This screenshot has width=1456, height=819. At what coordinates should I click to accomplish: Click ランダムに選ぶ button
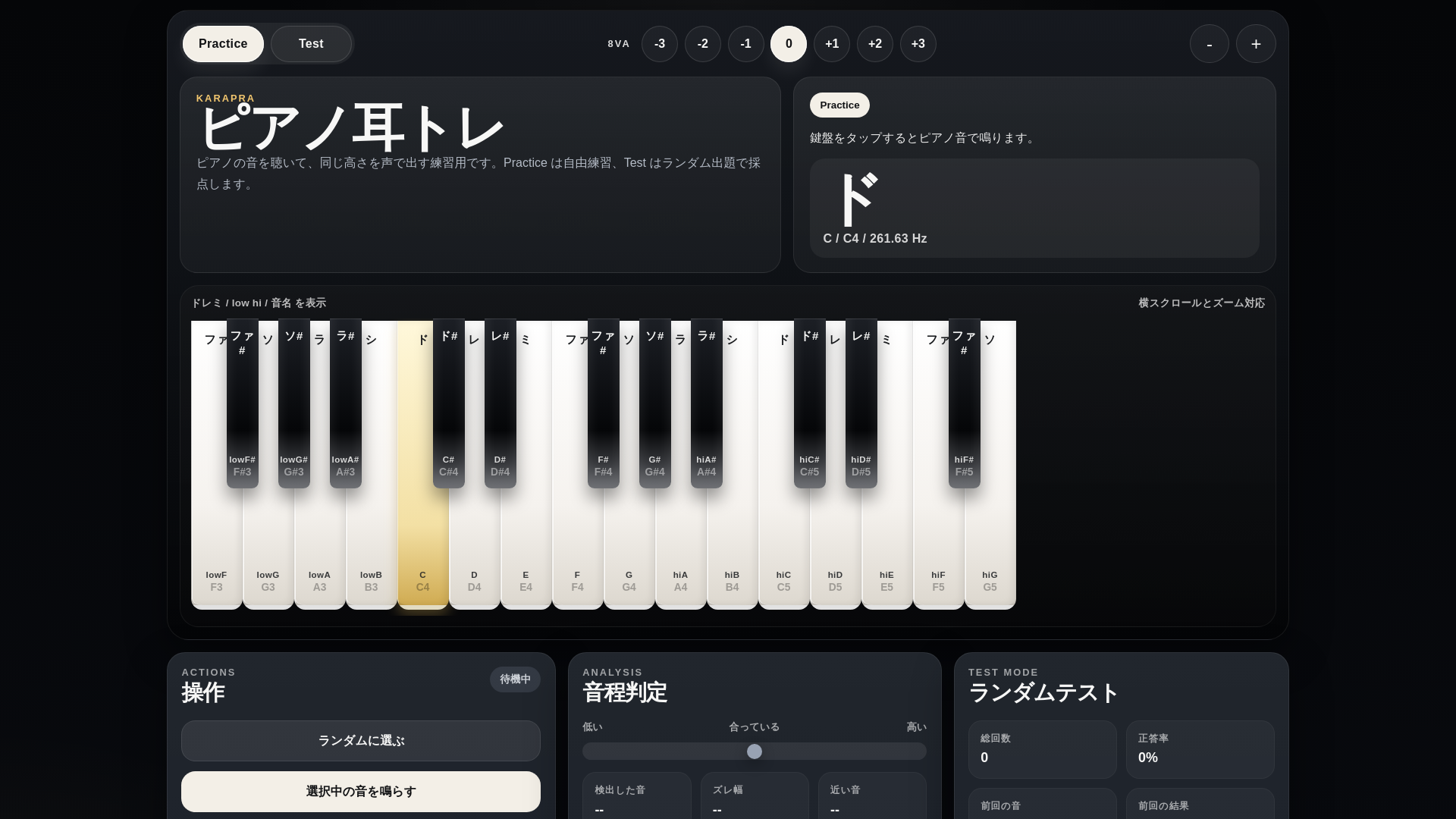click(361, 741)
